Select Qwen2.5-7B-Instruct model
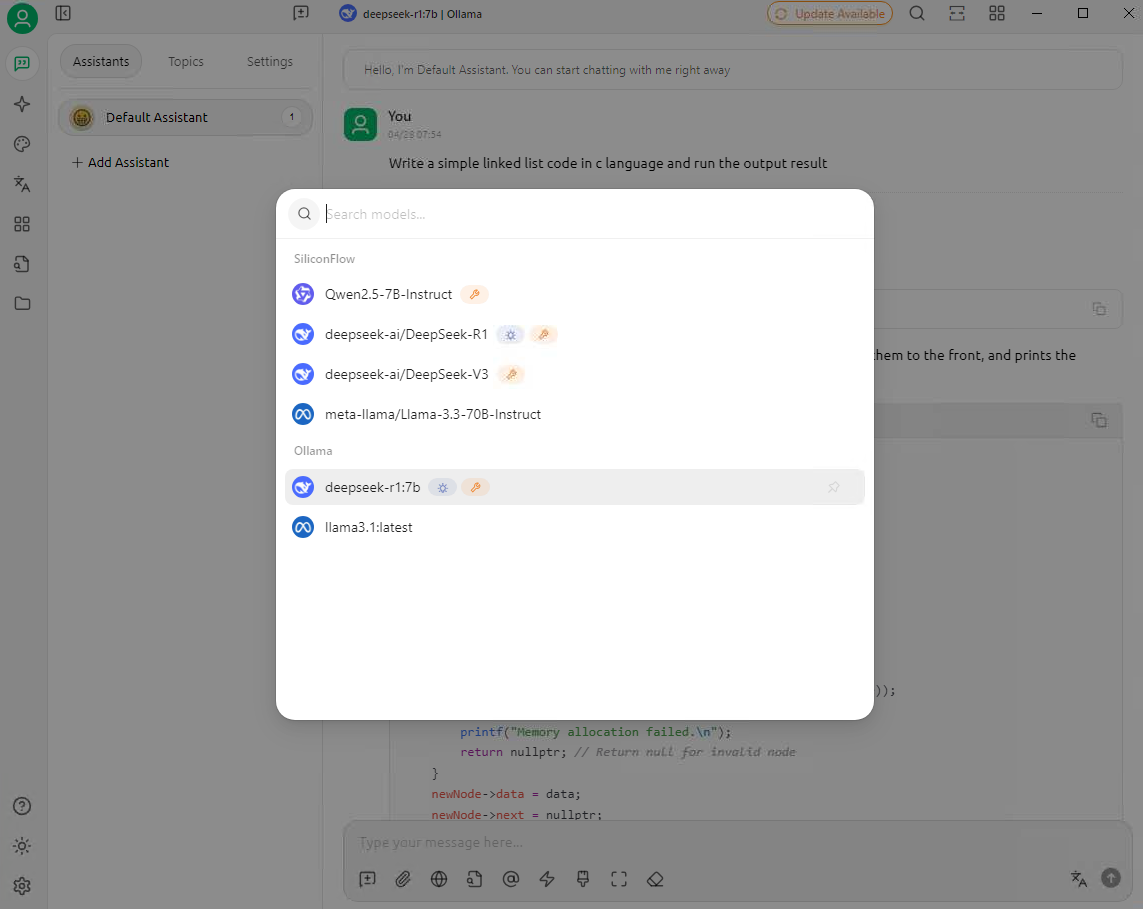The height and width of the screenshot is (909, 1143). [x=574, y=294]
